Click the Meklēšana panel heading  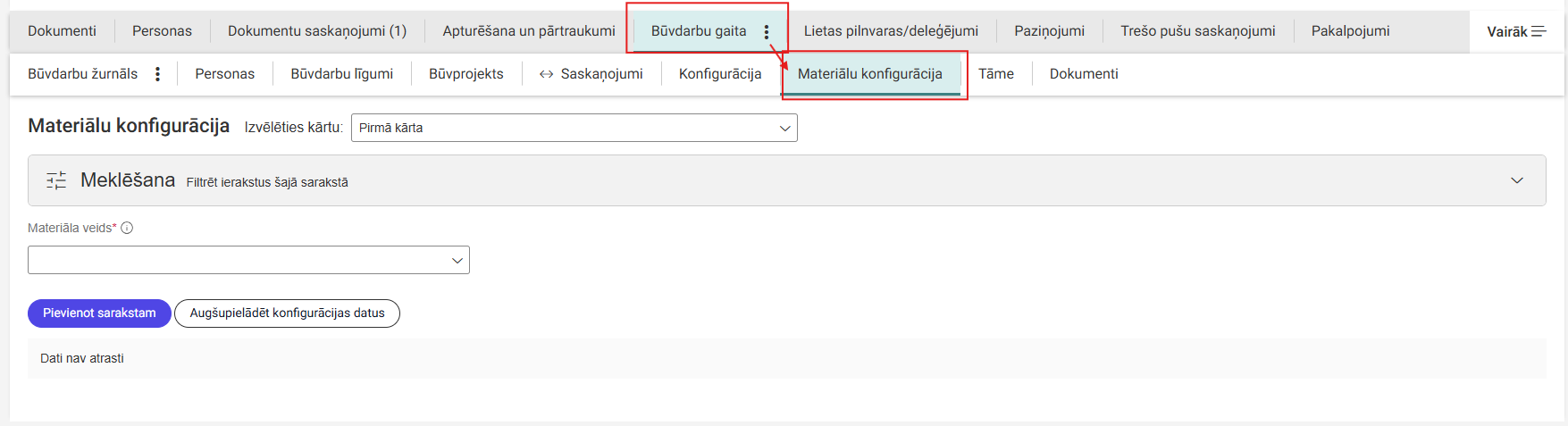coord(128,180)
